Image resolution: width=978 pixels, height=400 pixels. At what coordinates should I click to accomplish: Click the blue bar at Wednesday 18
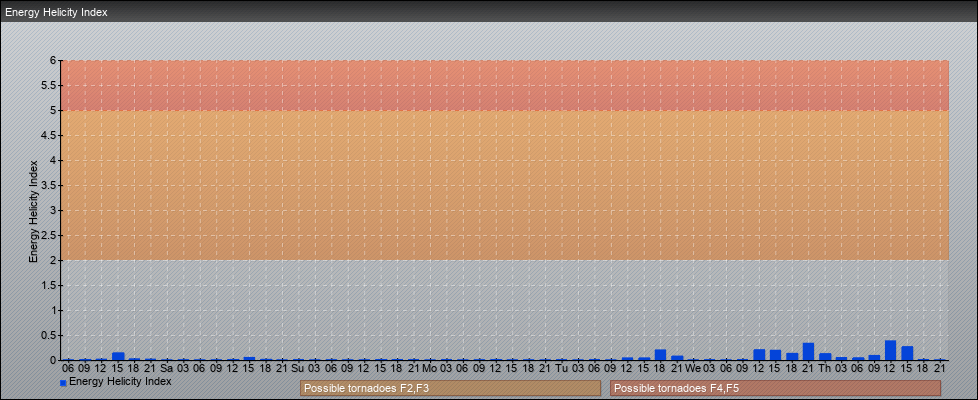click(x=792, y=356)
